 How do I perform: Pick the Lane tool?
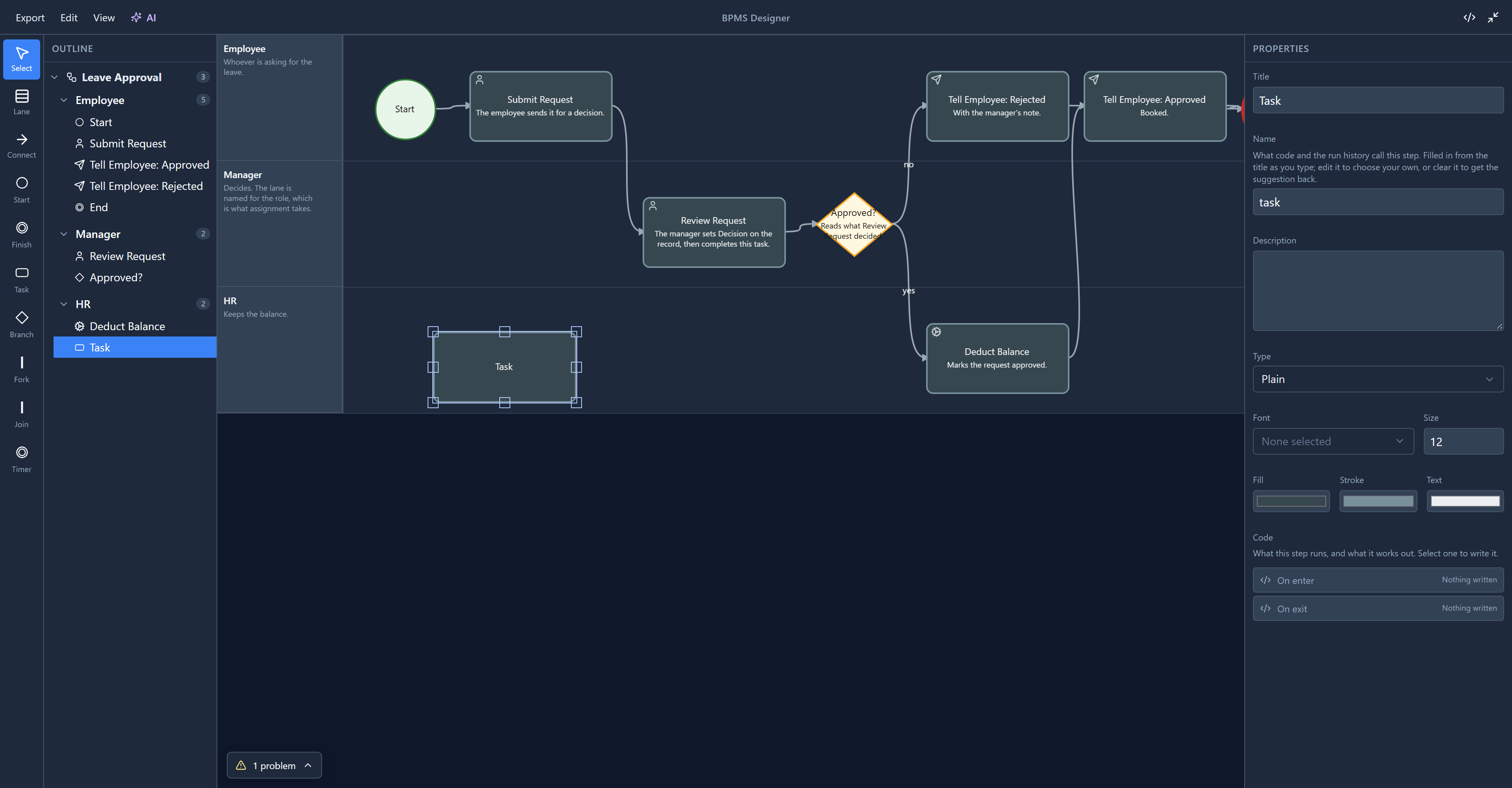(22, 102)
